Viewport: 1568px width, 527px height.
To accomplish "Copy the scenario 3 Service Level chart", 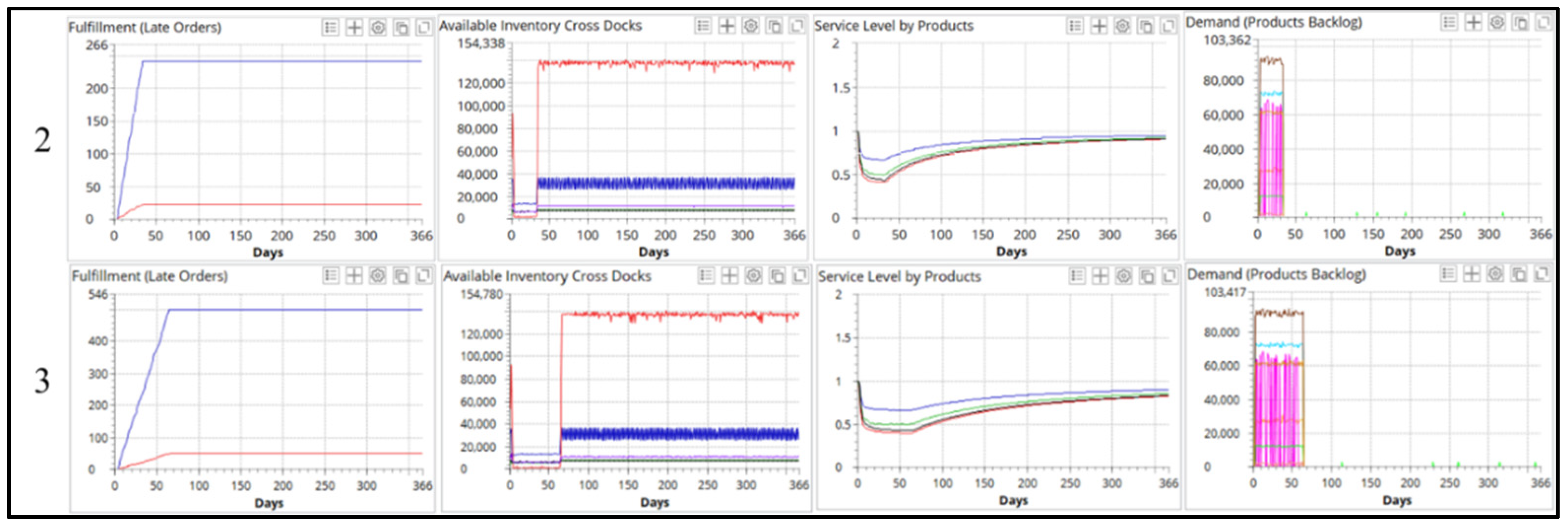I will pos(1147,277).
